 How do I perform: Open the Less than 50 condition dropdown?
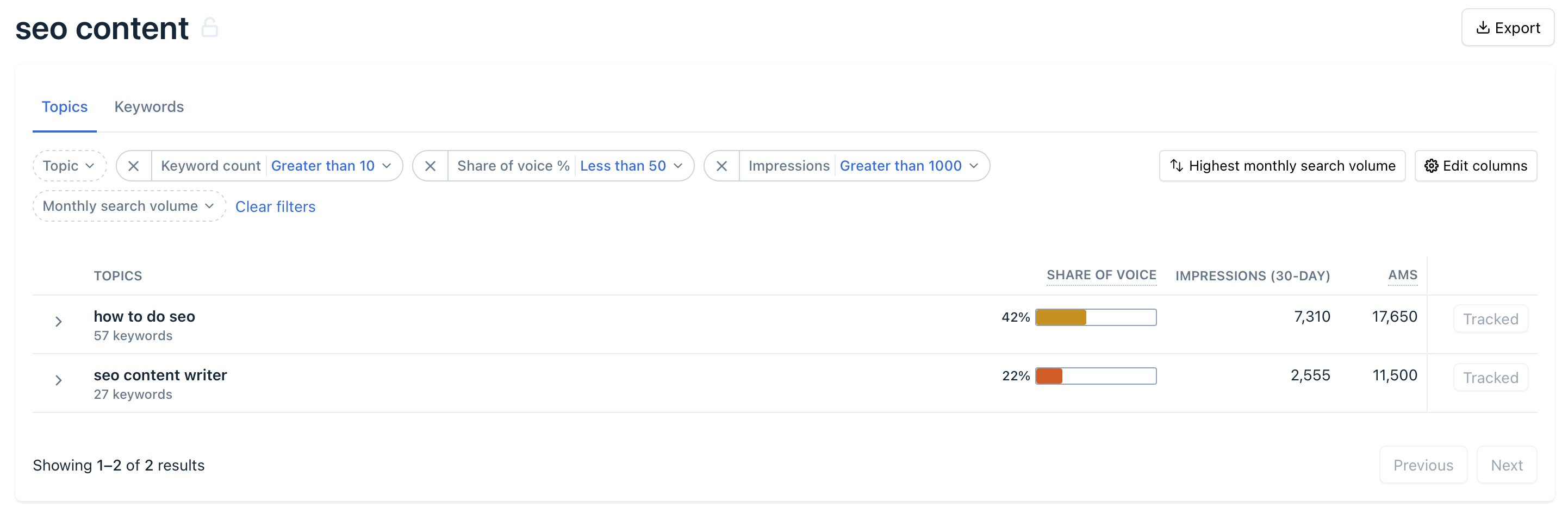coord(631,166)
